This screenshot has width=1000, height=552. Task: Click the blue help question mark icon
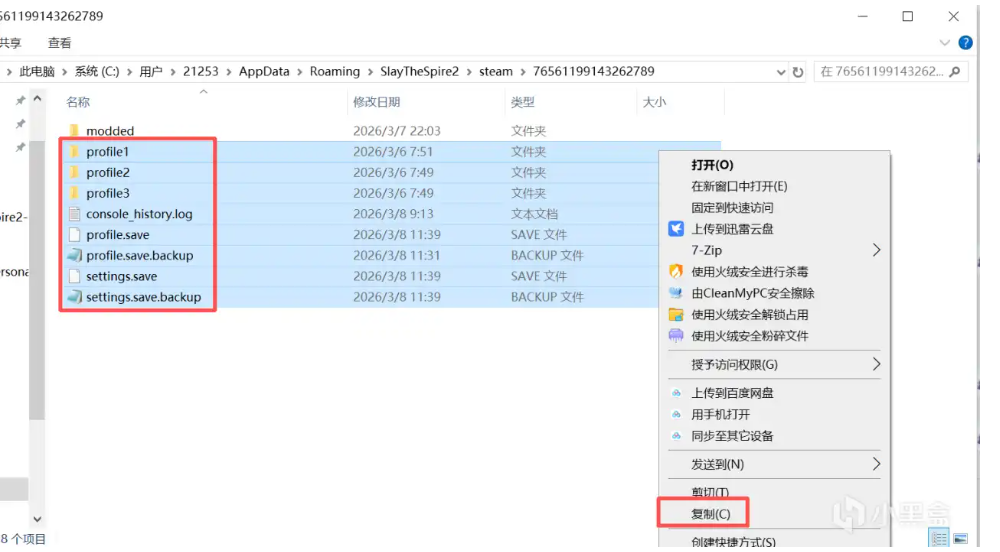click(x=965, y=43)
